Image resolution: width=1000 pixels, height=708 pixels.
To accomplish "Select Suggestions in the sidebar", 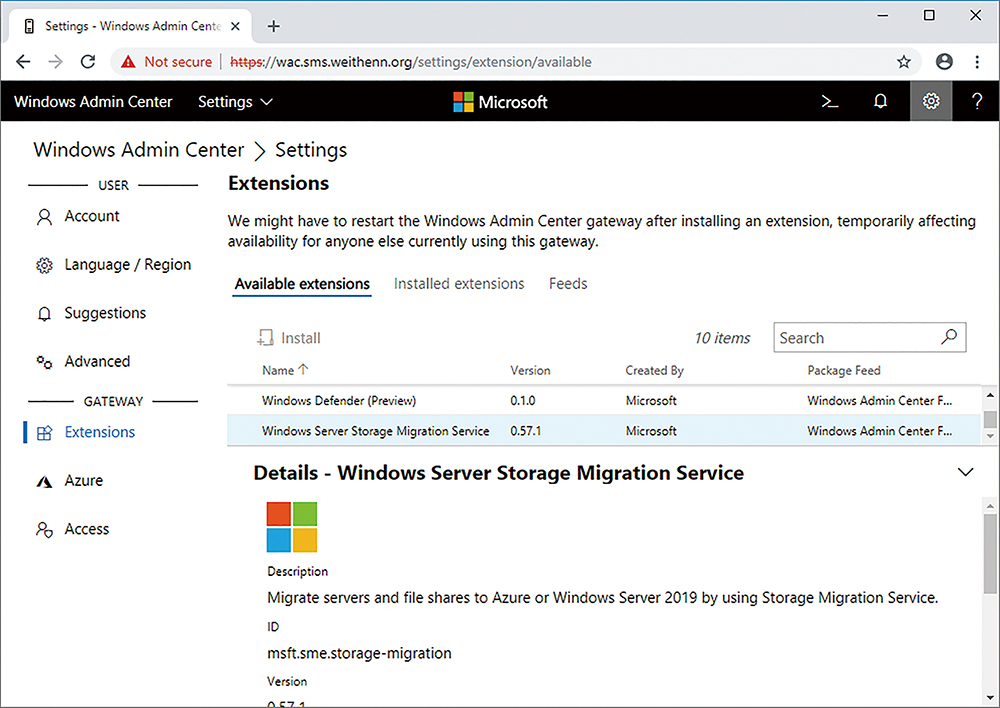I will pyautogui.click(x=105, y=313).
